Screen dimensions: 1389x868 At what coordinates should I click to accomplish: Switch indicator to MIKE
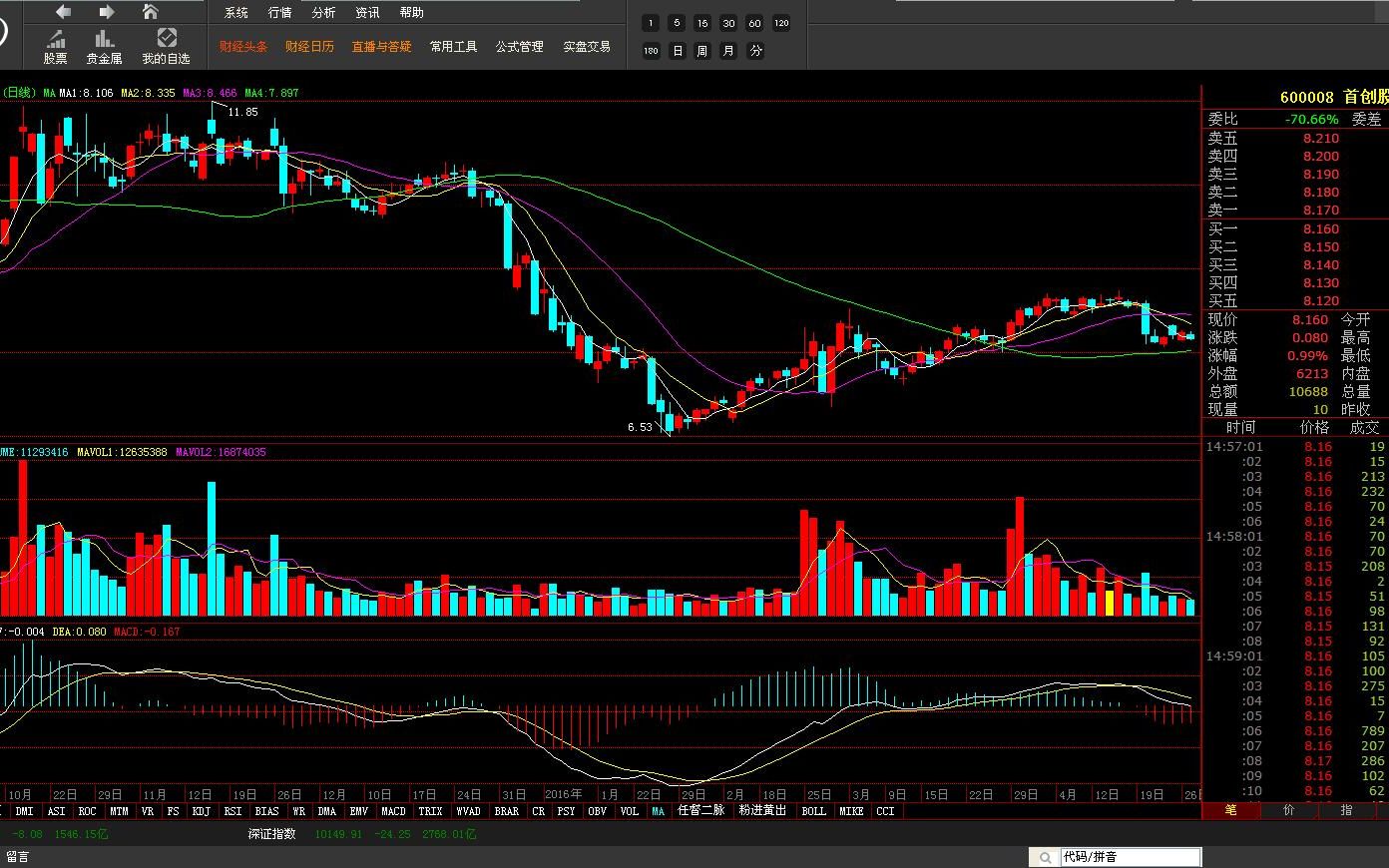[x=852, y=811]
